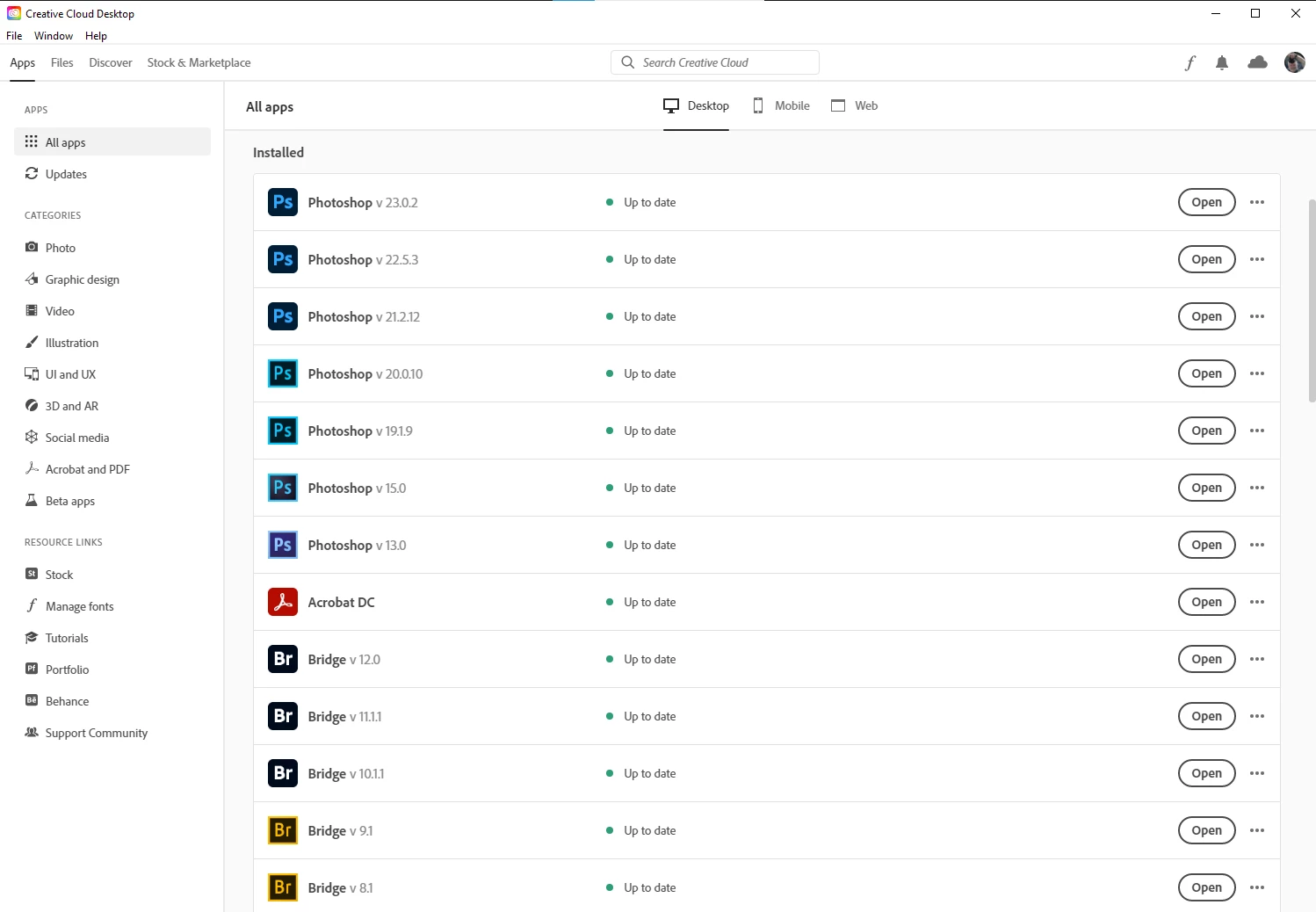This screenshot has height=912, width=1316.
Task: Select the Acrobat and PDF category
Action: tap(112, 469)
